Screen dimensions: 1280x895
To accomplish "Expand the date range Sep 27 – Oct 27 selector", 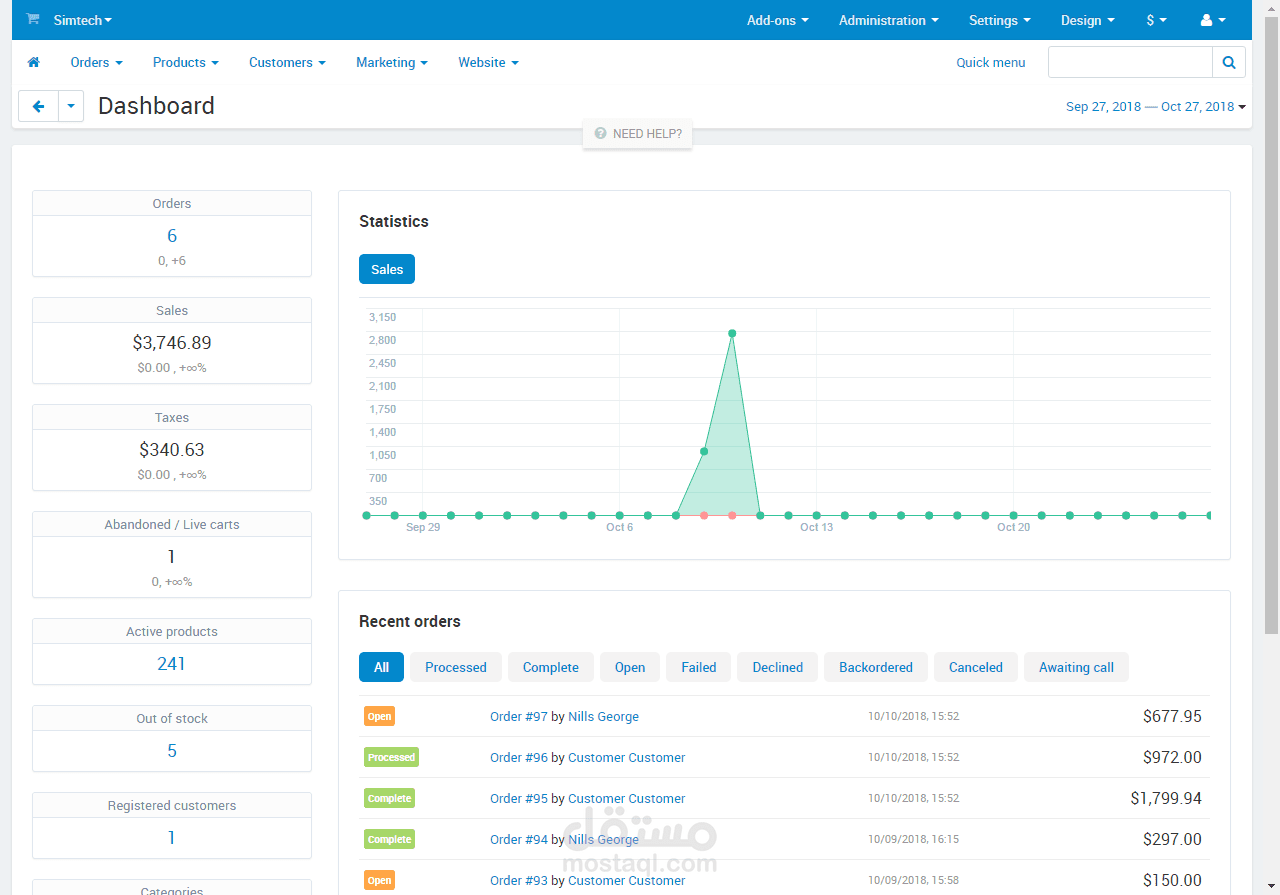I will point(1156,107).
